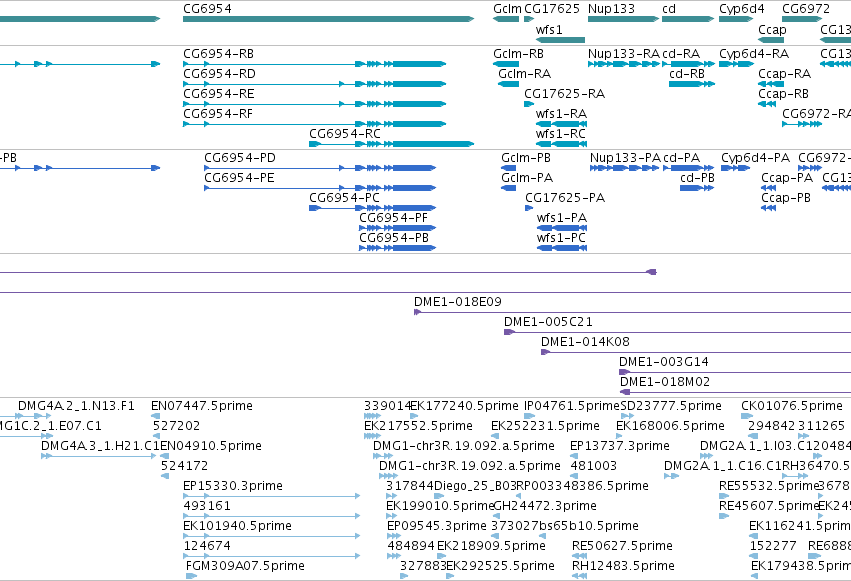Click protein label CG6954-PC

coord(345,198)
